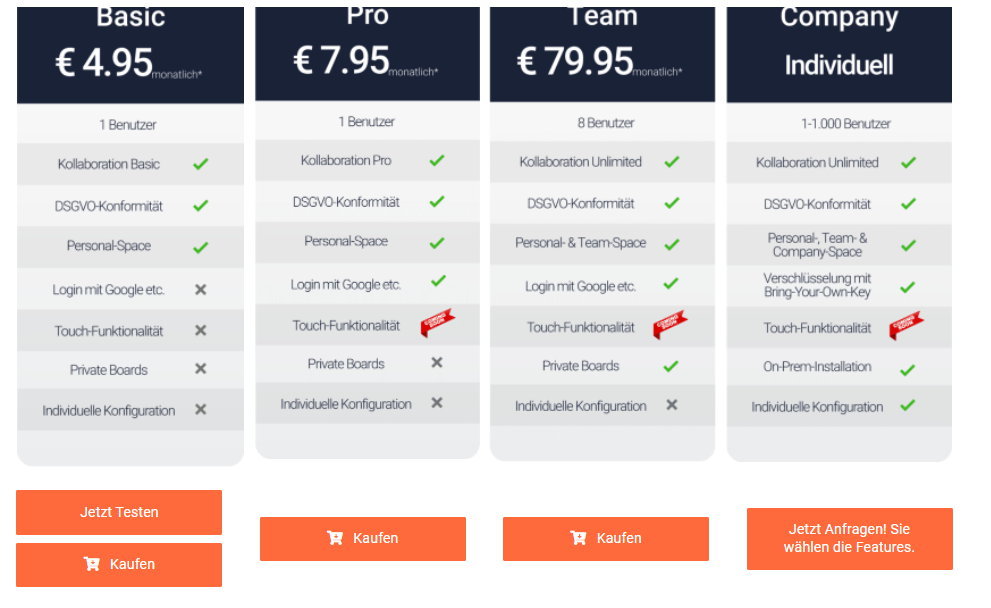Click Kaufen button under Pro plan

coord(363,538)
